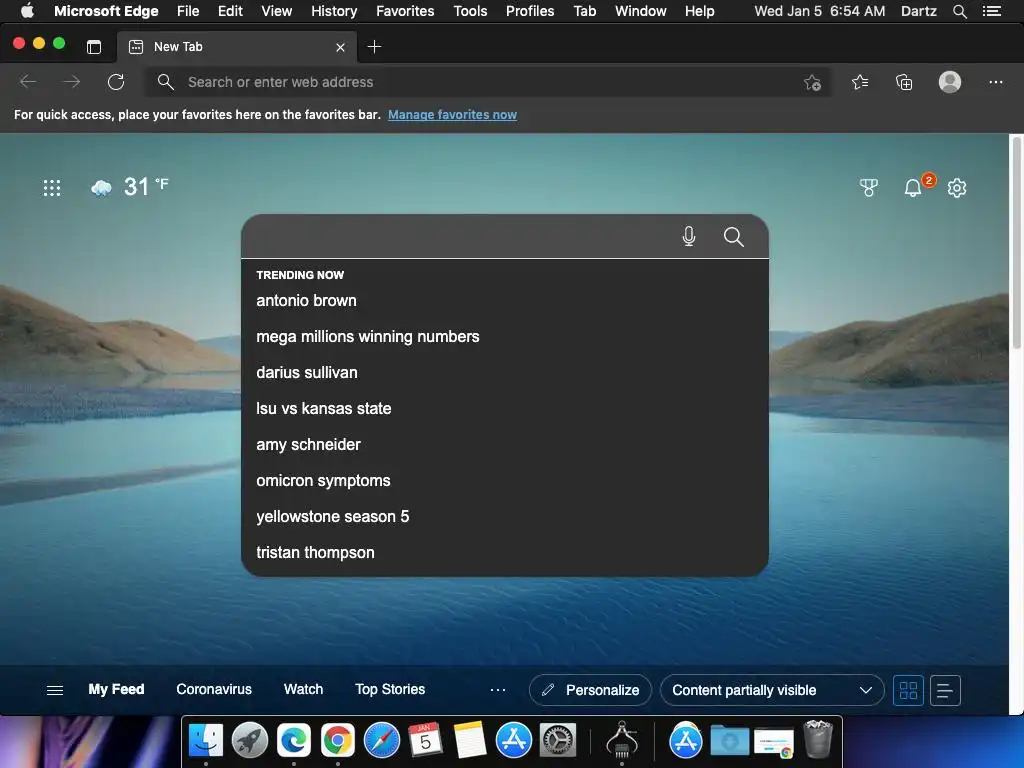The height and width of the screenshot is (768, 1024).
Task: Show more feed categories ellipsis
Action: pyautogui.click(x=498, y=690)
